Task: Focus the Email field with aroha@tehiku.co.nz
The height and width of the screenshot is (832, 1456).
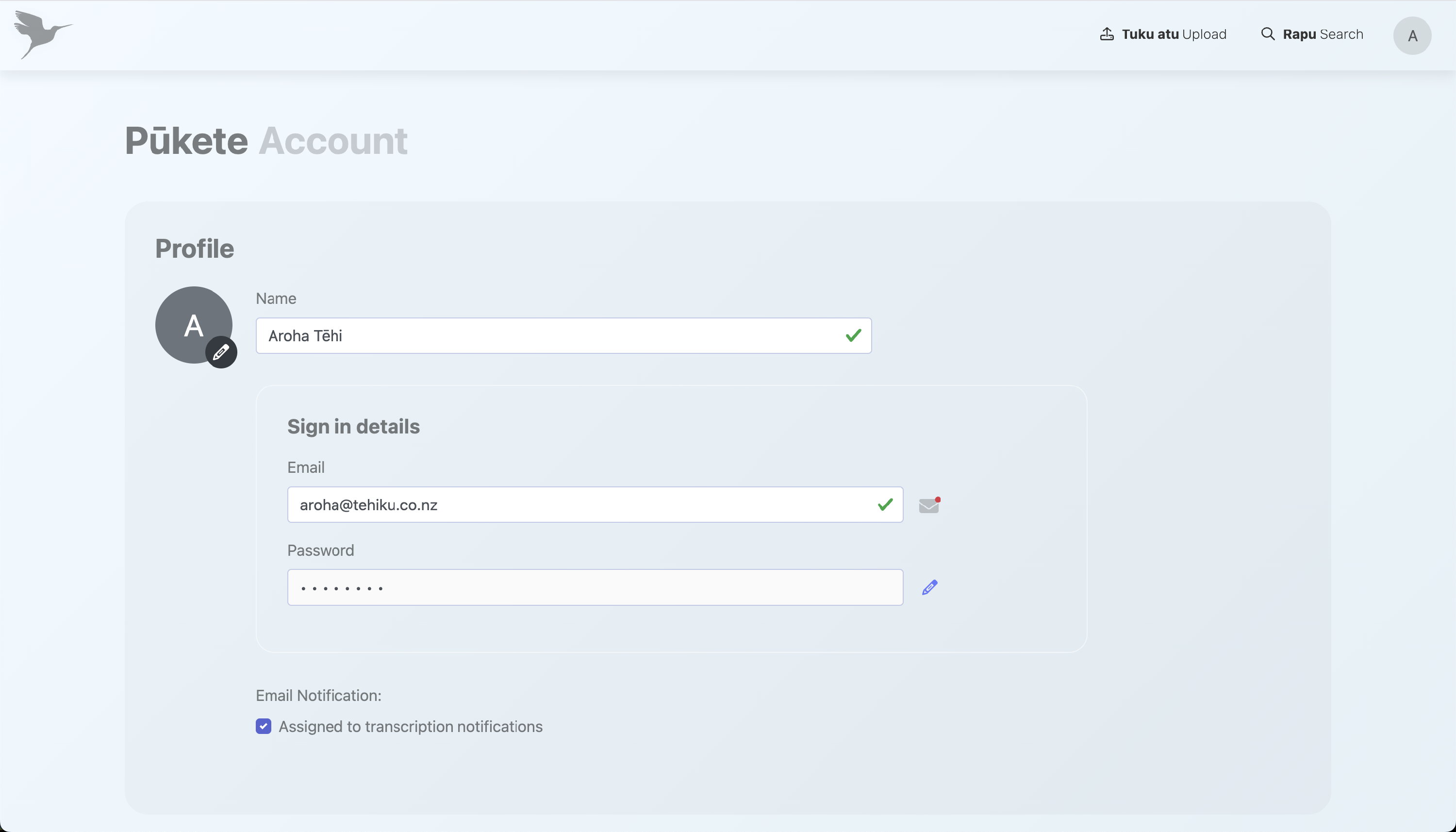Action: (x=595, y=504)
